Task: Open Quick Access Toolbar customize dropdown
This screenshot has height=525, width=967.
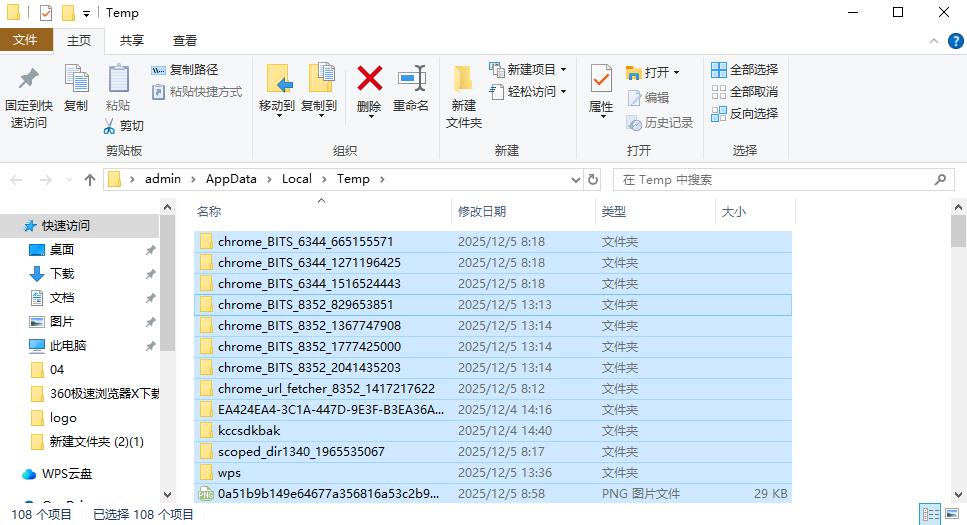Action: [x=86, y=13]
